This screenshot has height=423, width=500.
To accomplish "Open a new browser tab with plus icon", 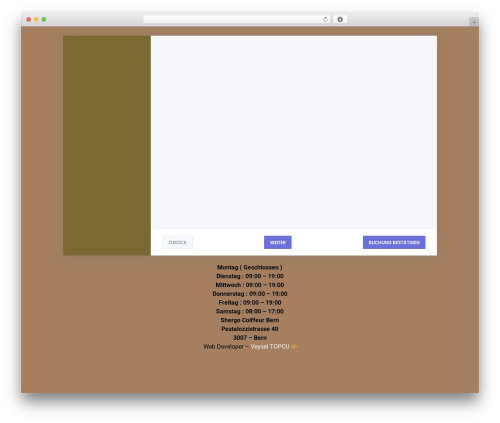I will [x=474, y=22].
